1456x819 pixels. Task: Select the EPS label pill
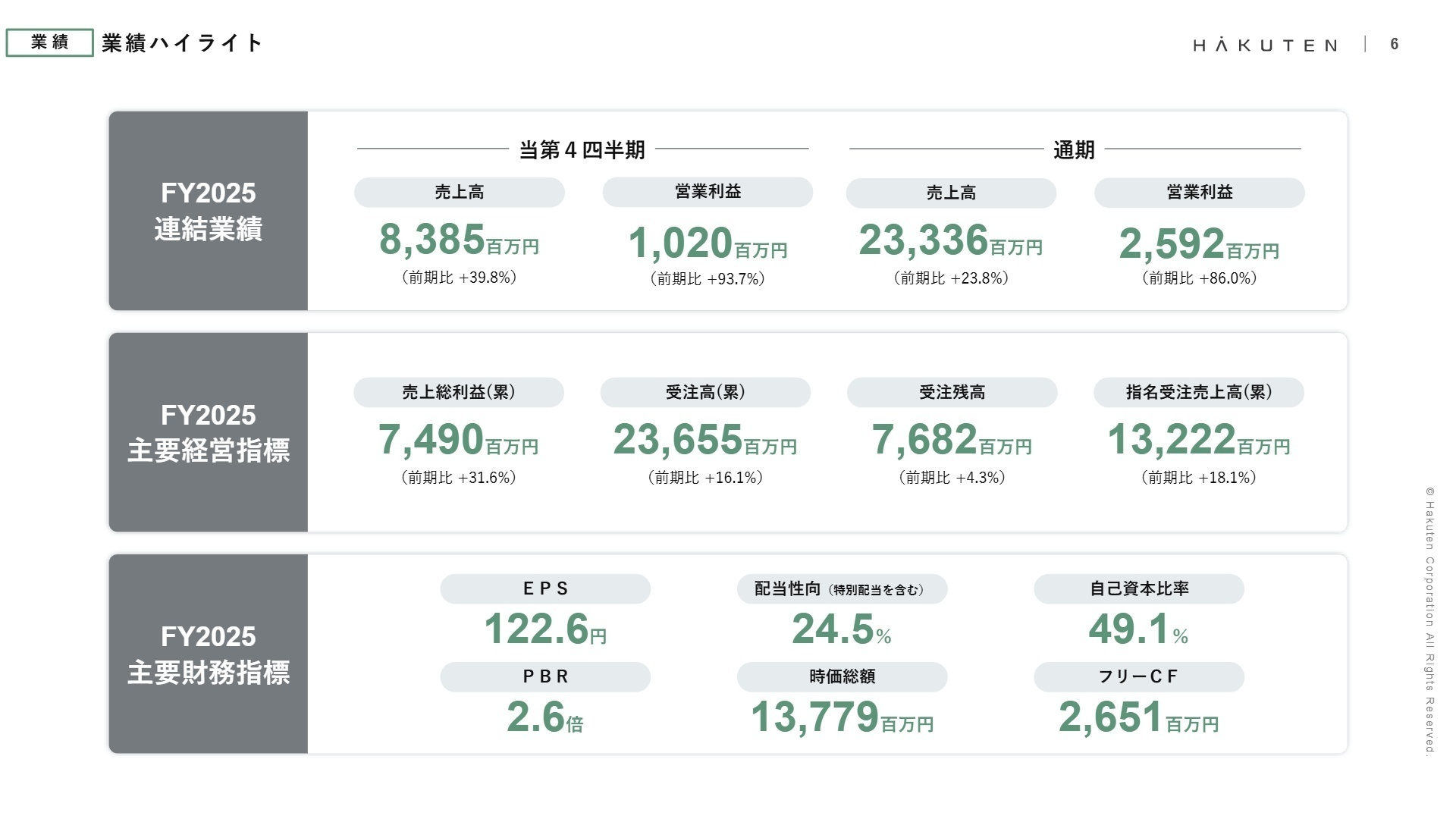tap(546, 588)
